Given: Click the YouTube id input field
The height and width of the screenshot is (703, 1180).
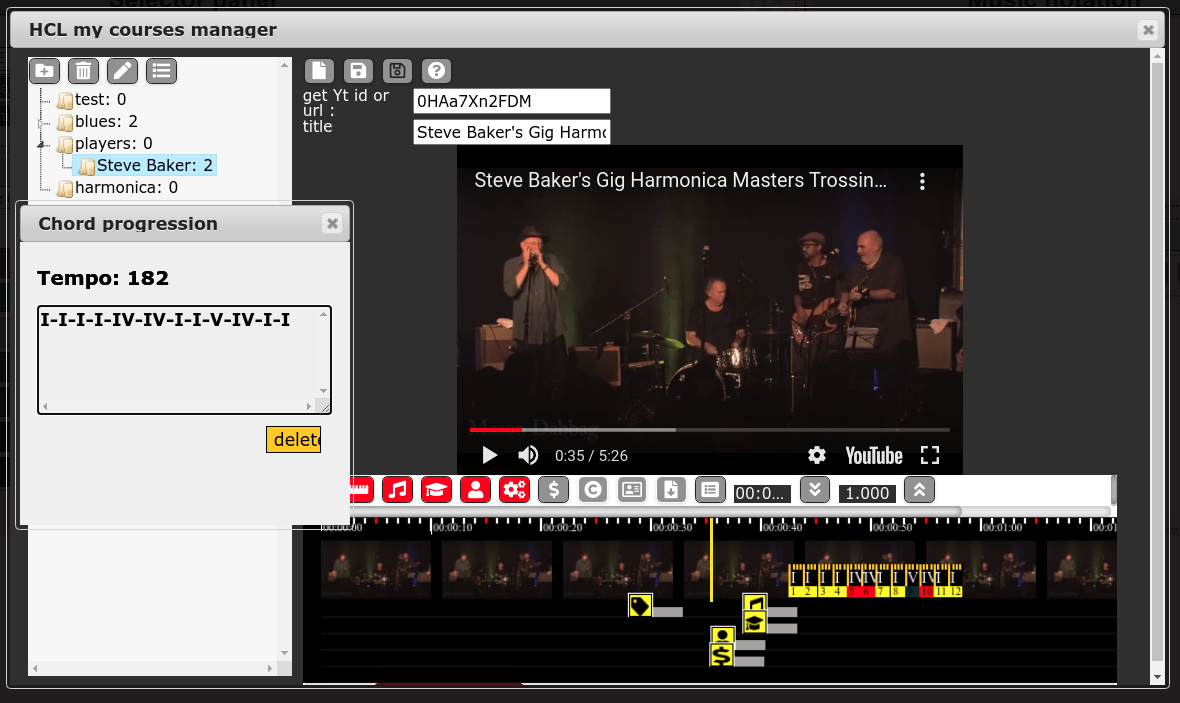Looking at the screenshot, I should point(512,102).
